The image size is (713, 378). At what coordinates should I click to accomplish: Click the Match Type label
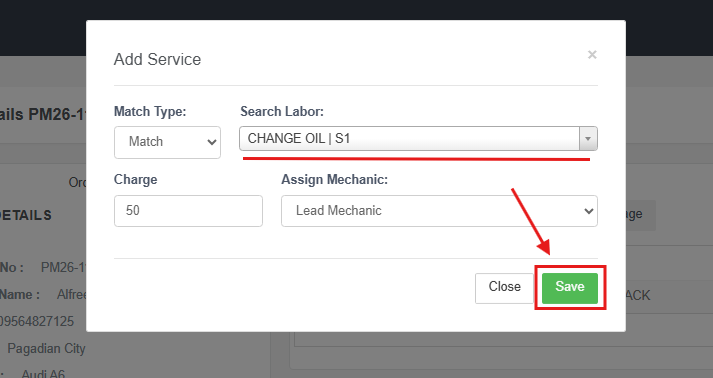(x=150, y=111)
